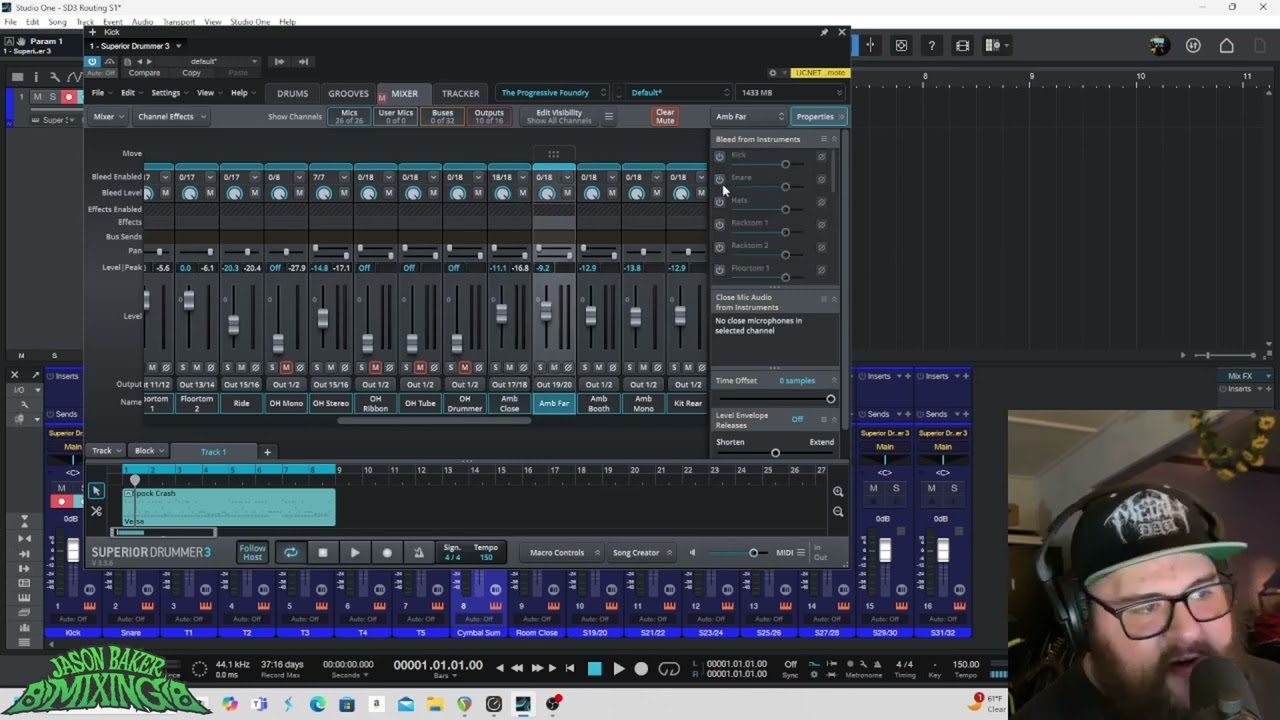Solo the Amb Far channel
1280x720 pixels.
[x=541, y=368]
